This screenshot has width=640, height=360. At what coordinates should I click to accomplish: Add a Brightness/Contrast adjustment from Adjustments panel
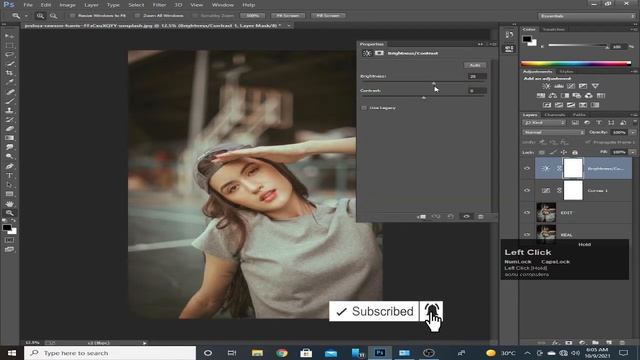(x=546, y=86)
